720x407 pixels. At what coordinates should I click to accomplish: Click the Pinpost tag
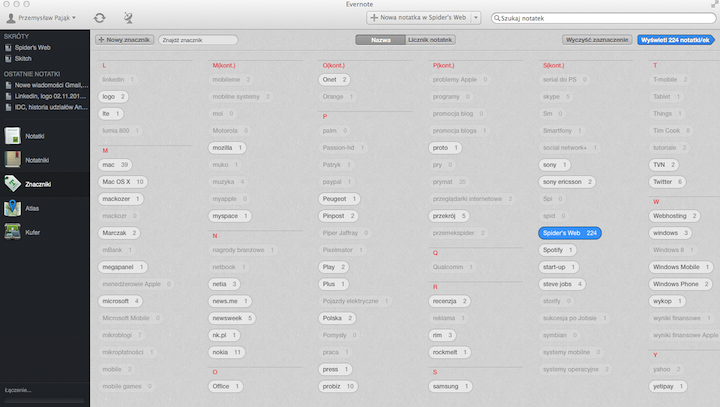point(338,216)
